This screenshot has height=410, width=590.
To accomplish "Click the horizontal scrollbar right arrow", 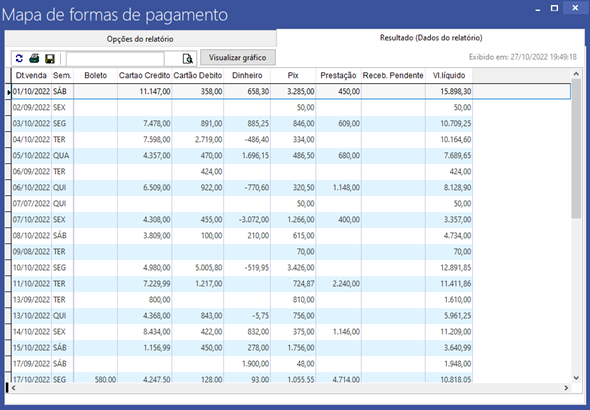I will point(566,388).
